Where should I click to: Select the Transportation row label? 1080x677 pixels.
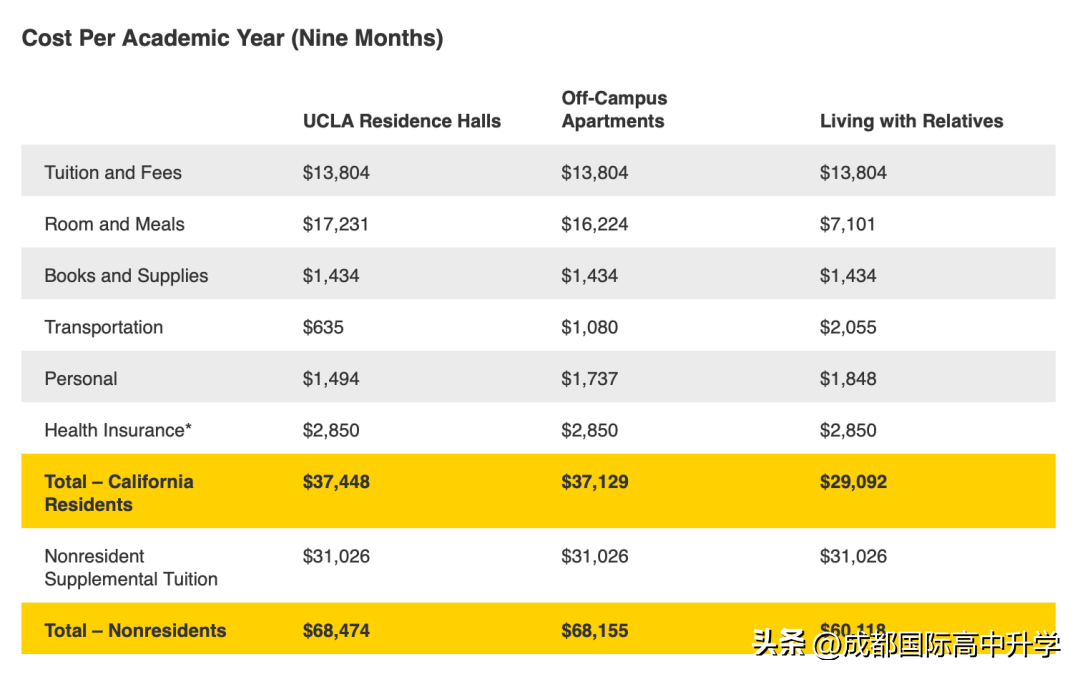coord(103,328)
